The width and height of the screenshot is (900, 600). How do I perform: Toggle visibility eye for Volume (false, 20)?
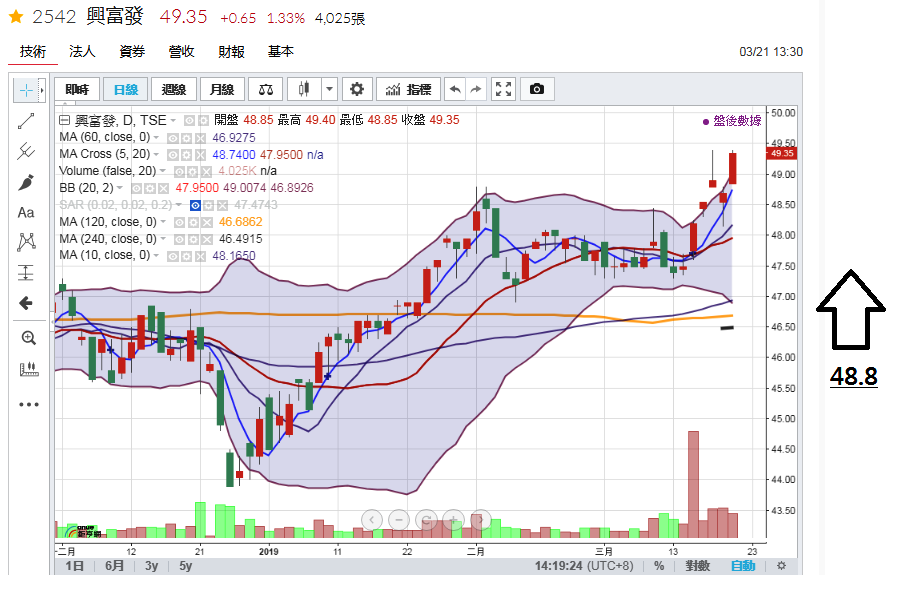coord(179,171)
